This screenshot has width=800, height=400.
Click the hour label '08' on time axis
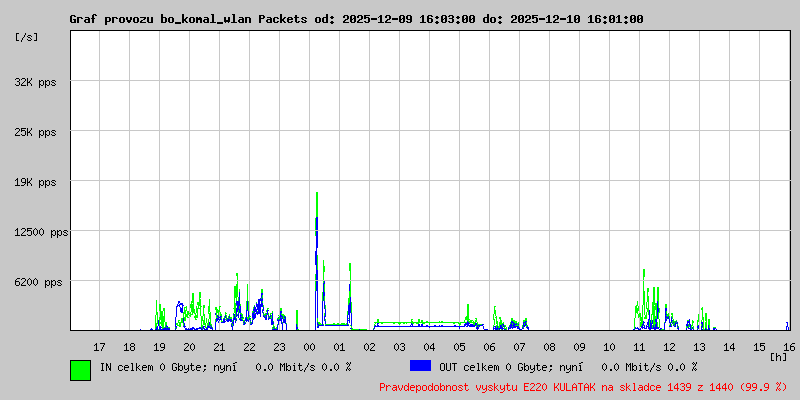[549, 347]
